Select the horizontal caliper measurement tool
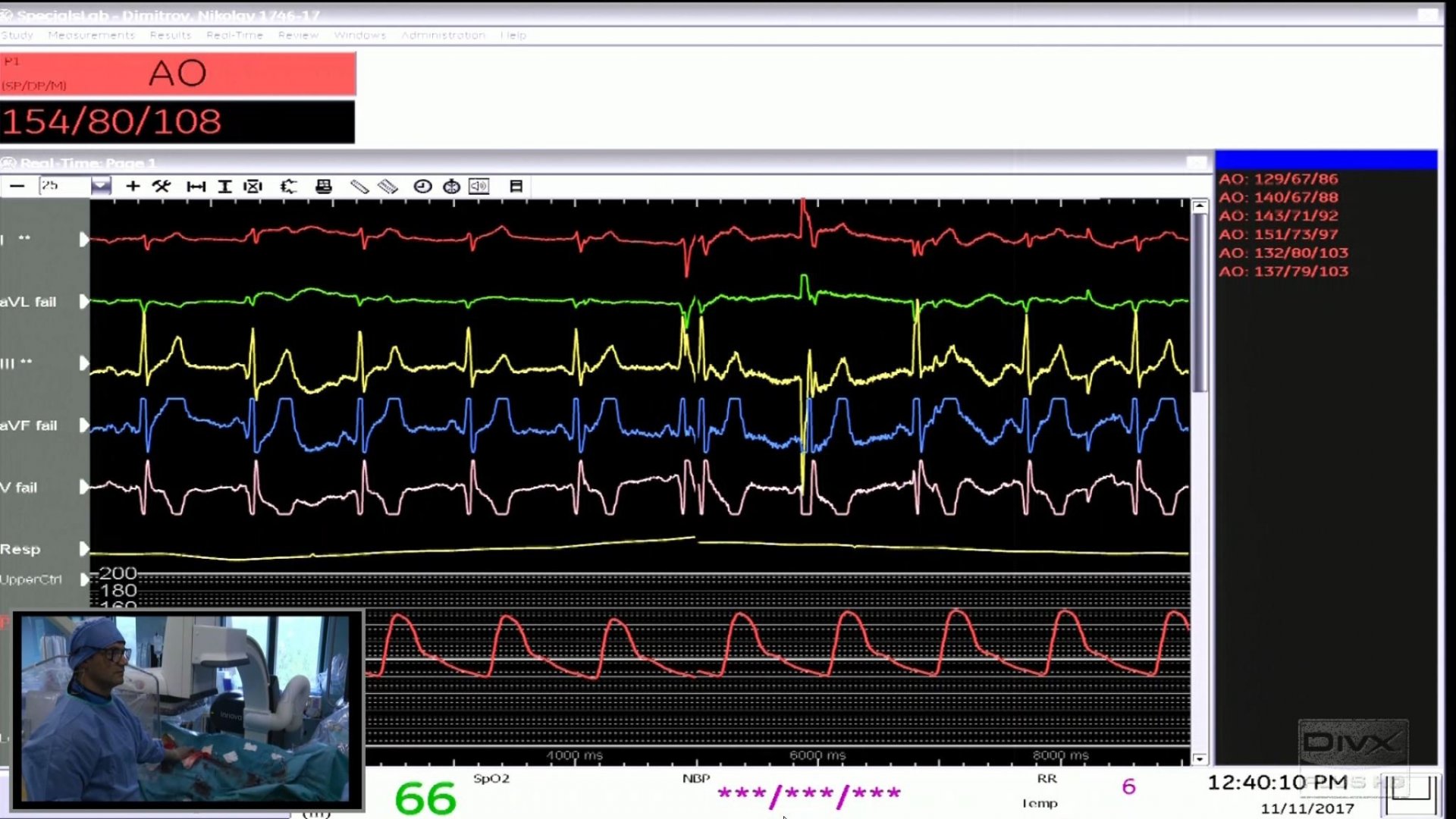This screenshot has height=819, width=1456. [196, 186]
